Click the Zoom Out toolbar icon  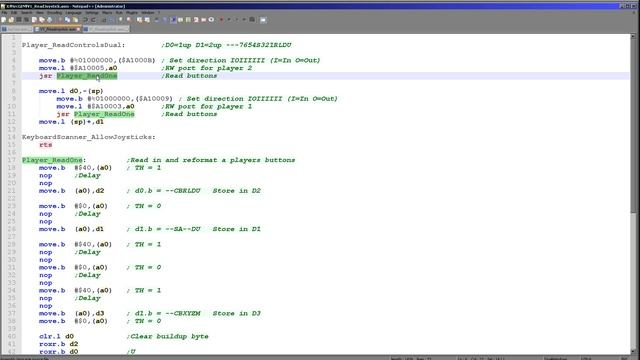129,20
